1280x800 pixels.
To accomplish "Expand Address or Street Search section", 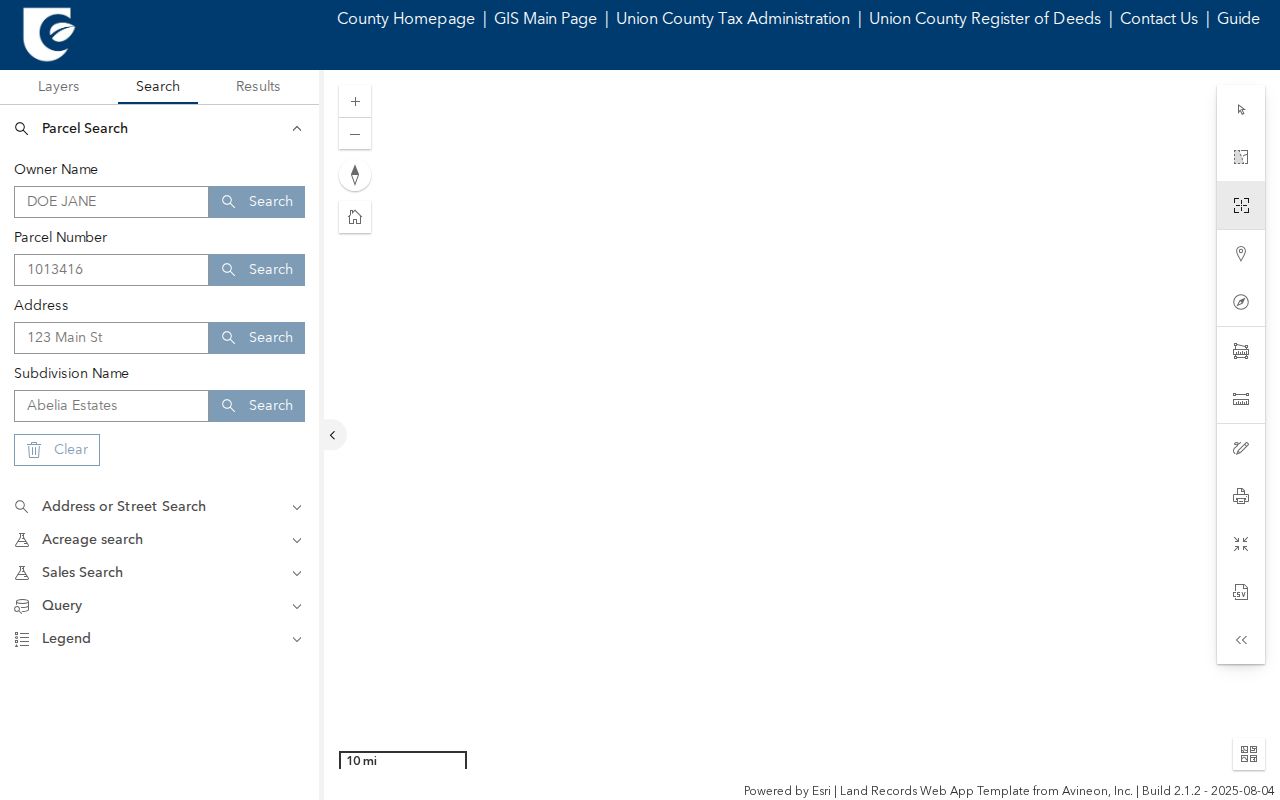I will 159,507.
